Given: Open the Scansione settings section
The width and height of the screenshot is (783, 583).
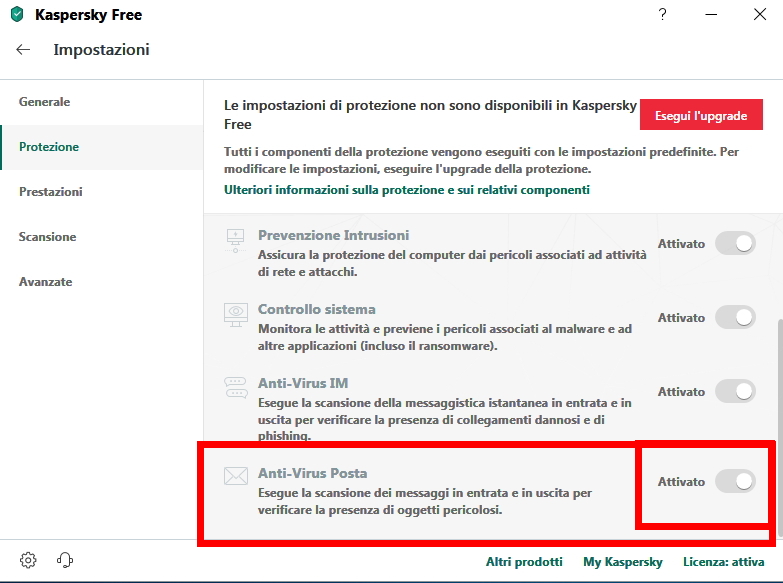Looking at the screenshot, I should [x=102, y=237].
